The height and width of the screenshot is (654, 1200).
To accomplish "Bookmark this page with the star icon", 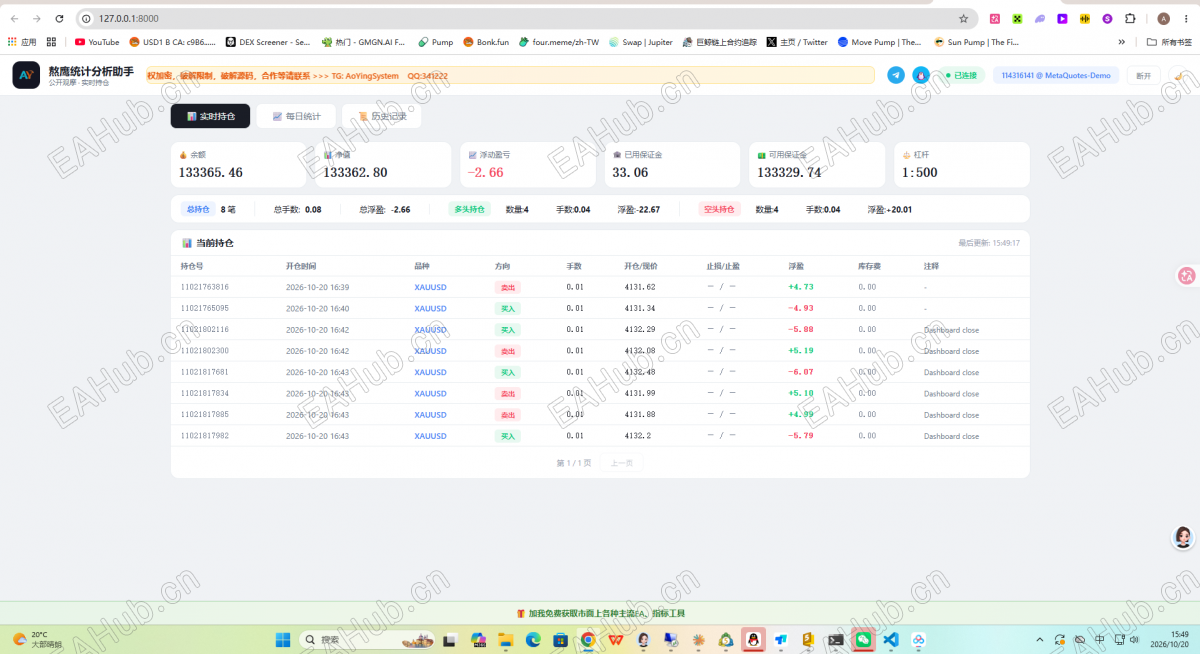I will [963, 18].
